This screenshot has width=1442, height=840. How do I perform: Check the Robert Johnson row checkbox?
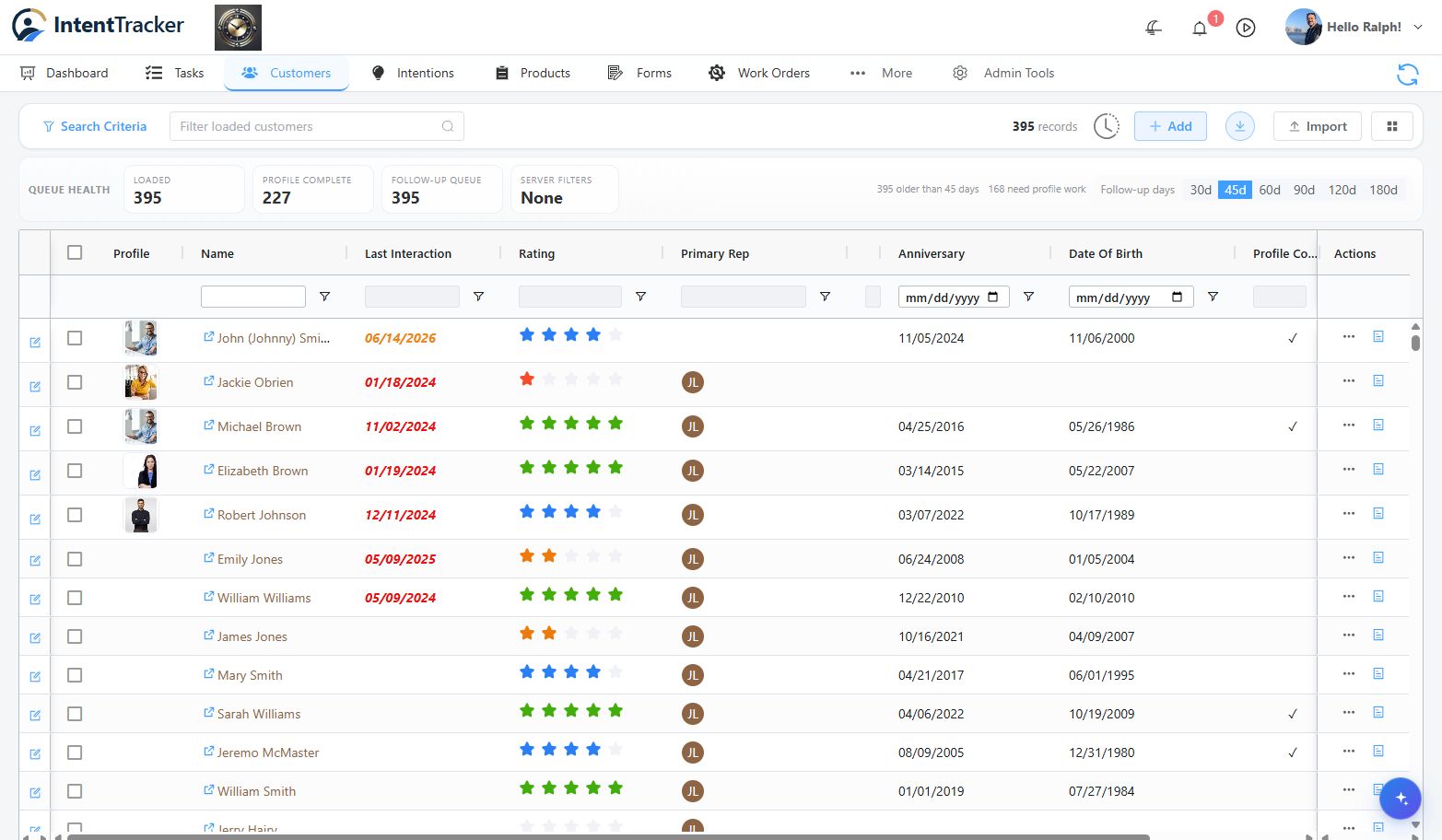tap(75, 515)
